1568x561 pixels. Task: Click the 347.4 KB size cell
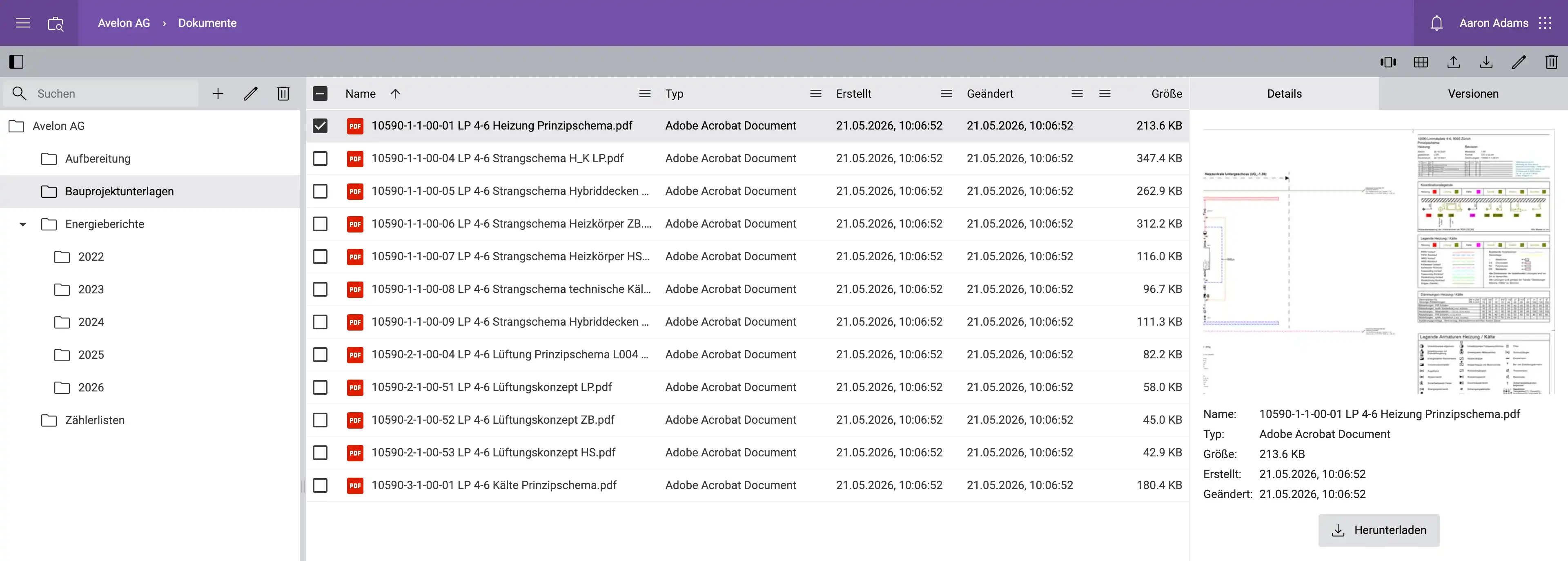1159,159
